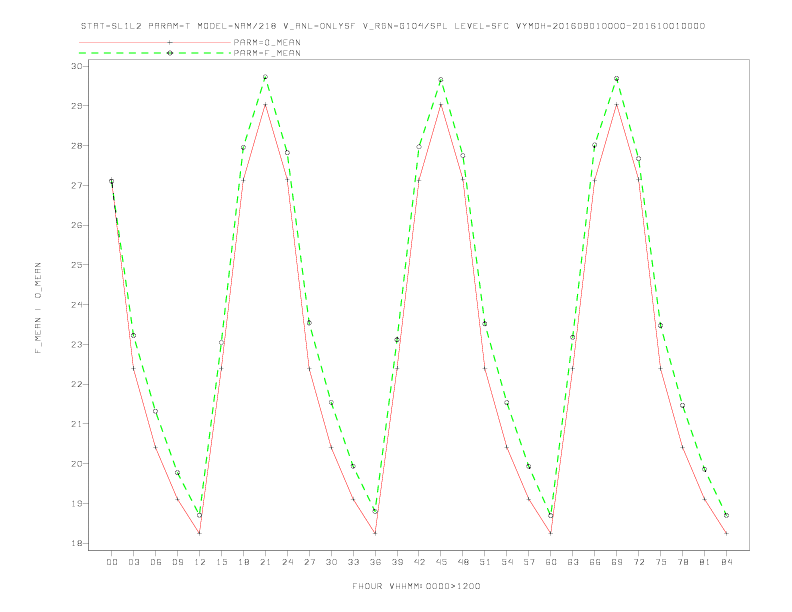
Task: Click x-axis forecast hour label 63
Action: point(573,562)
